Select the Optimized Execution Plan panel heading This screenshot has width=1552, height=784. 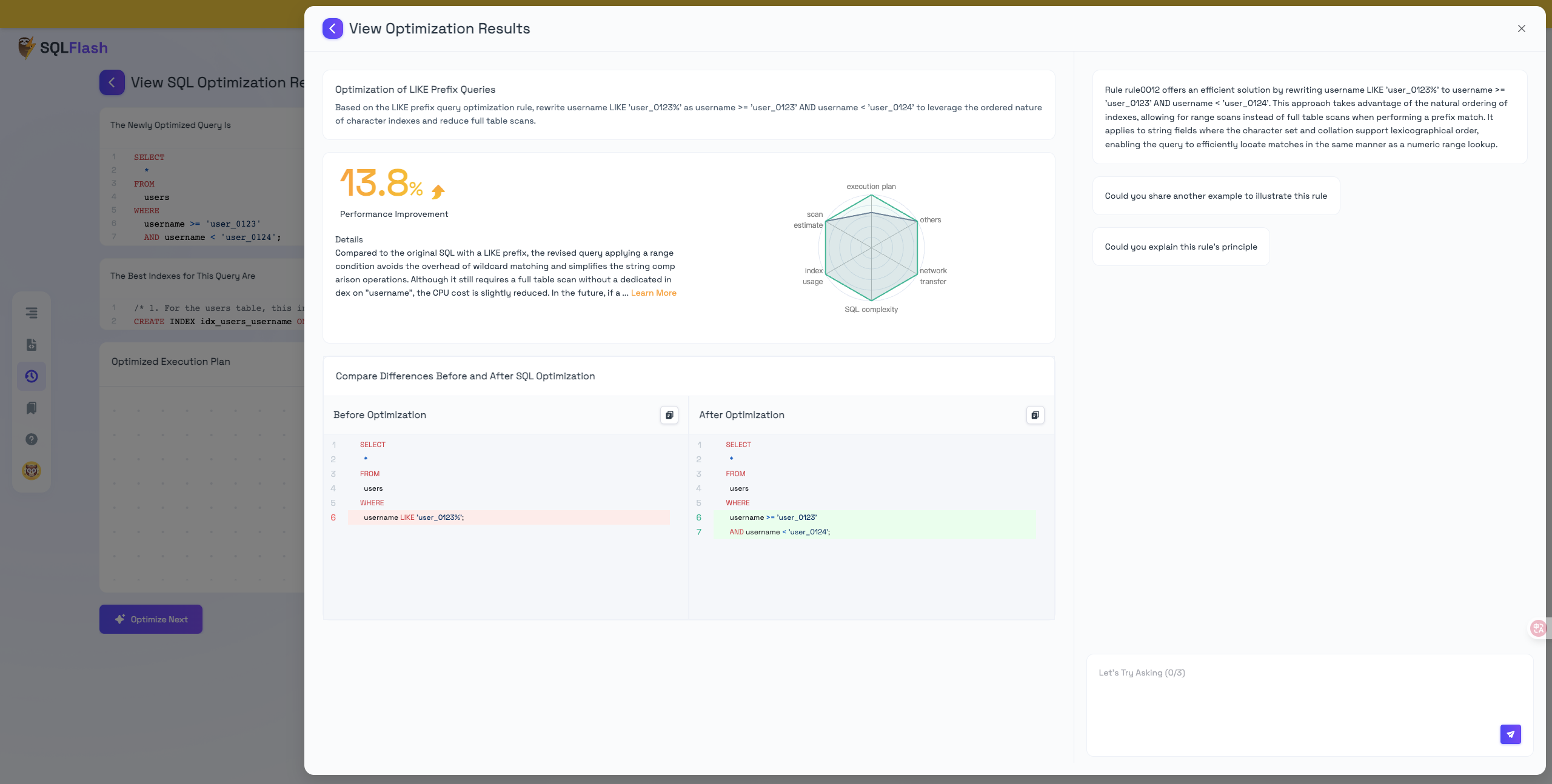[170, 361]
